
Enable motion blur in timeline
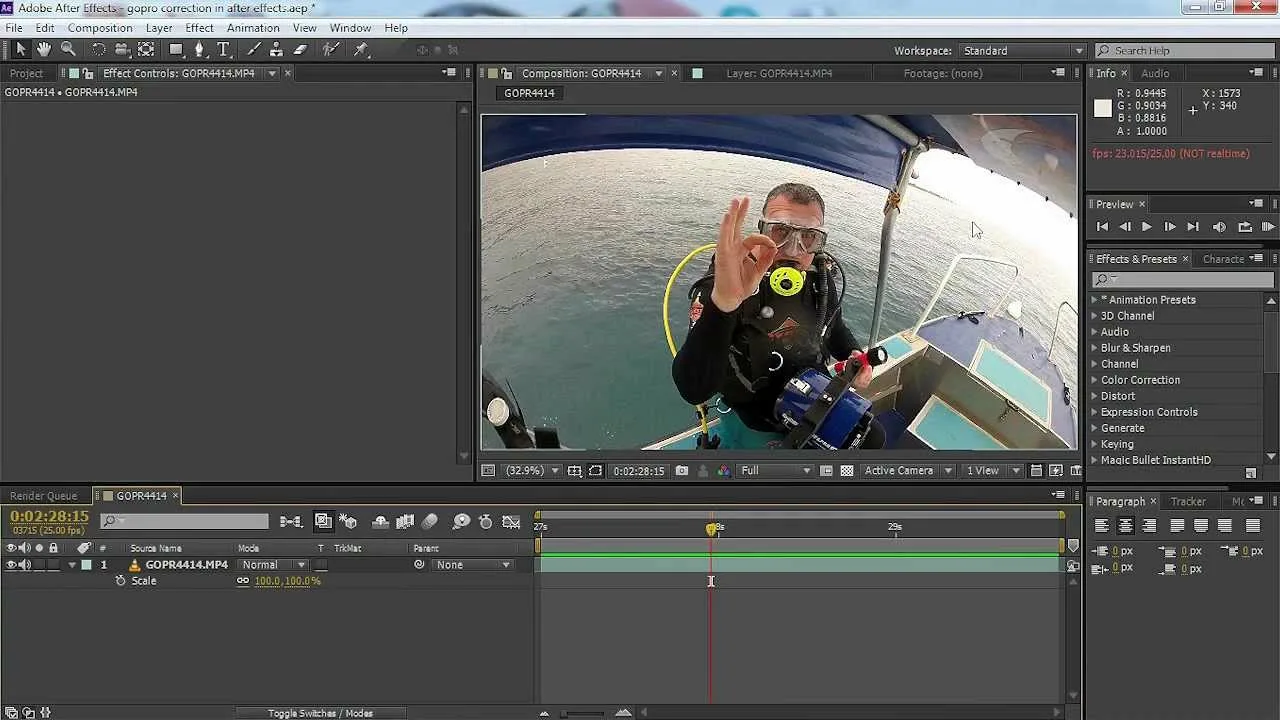point(430,522)
